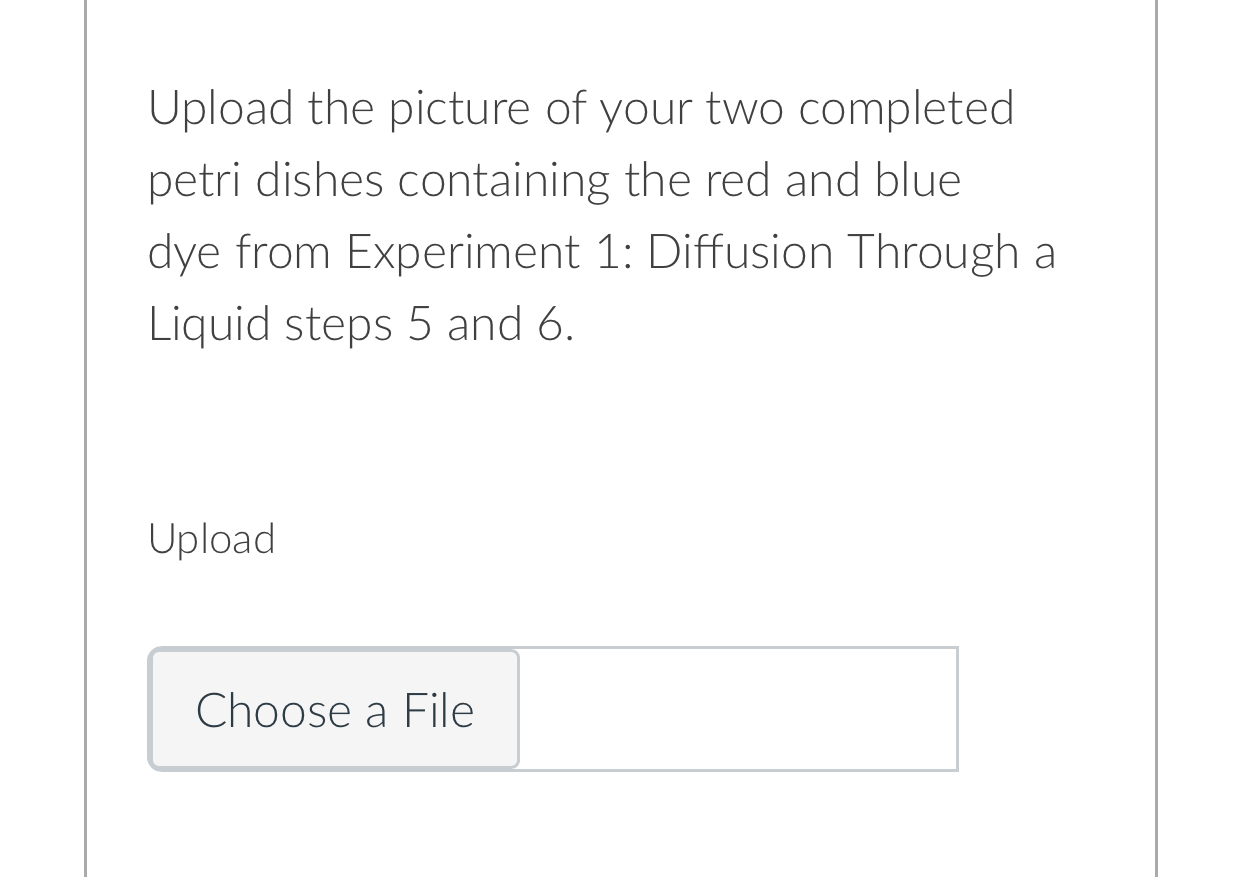Click the file upload control area
The height and width of the screenshot is (877, 1242).
pyautogui.click(x=553, y=709)
